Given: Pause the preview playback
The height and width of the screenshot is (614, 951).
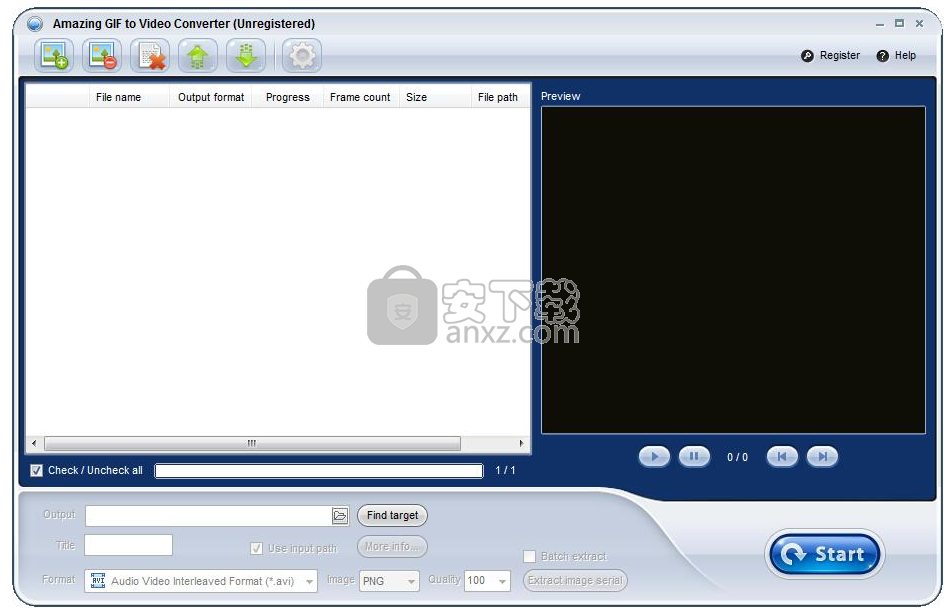Looking at the screenshot, I should click(x=694, y=456).
